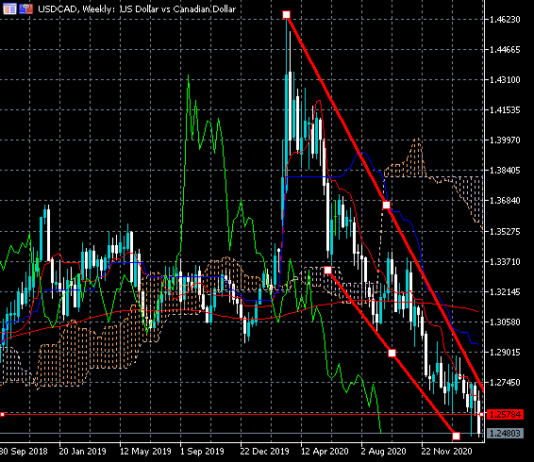Image resolution: width=534 pixels, height=462 pixels.
Task: Click the 1.33710 price scale value
Action: pyautogui.click(x=505, y=262)
